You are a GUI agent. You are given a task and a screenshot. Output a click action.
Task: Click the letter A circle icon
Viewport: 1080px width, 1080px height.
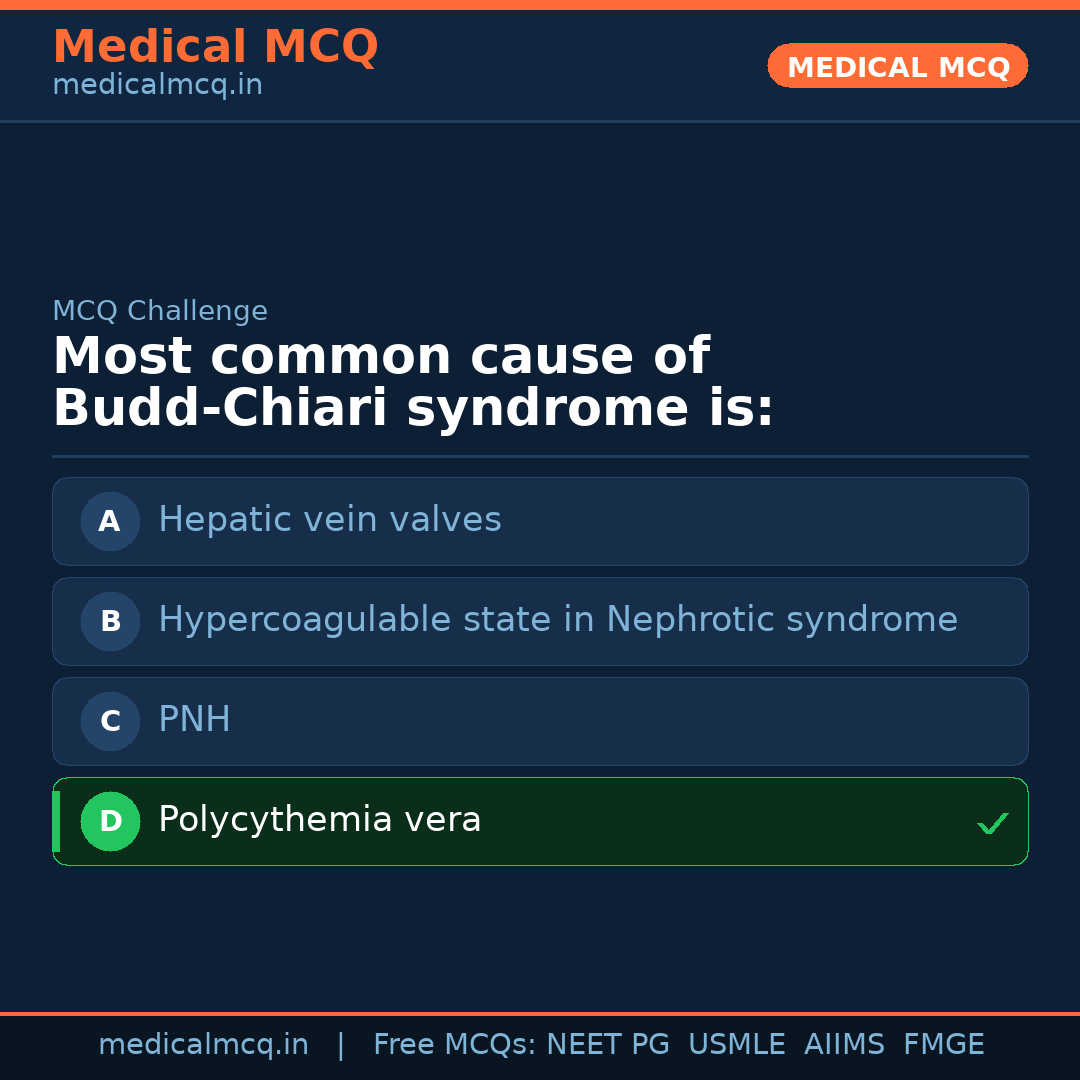point(110,521)
